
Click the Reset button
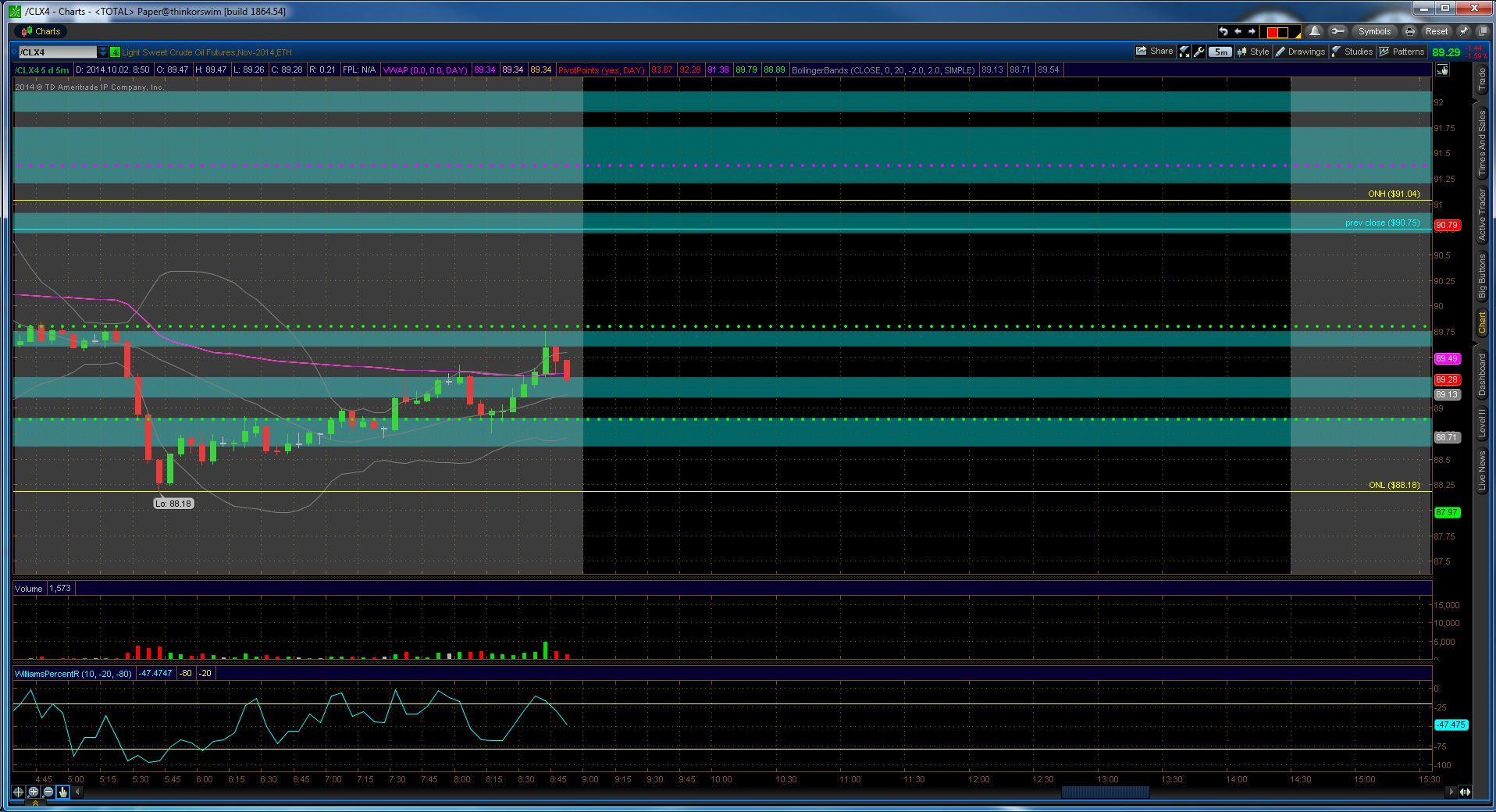click(x=1436, y=31)
